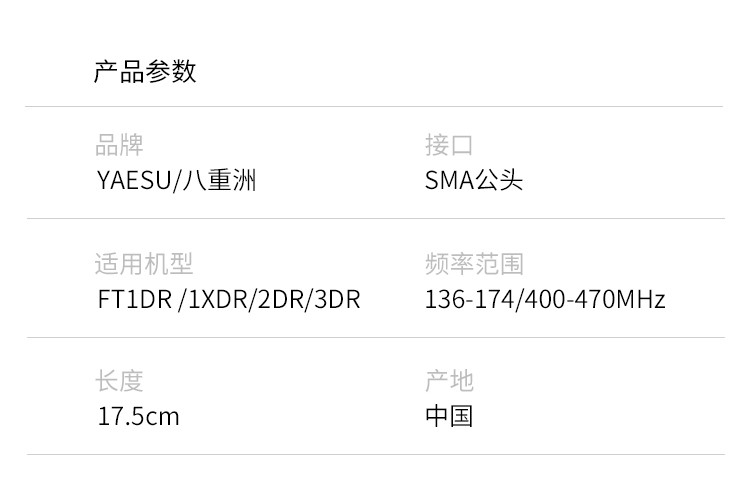Click the 长度 label
Viewport: 750px width, 503px height.
[x=119, y=381]
